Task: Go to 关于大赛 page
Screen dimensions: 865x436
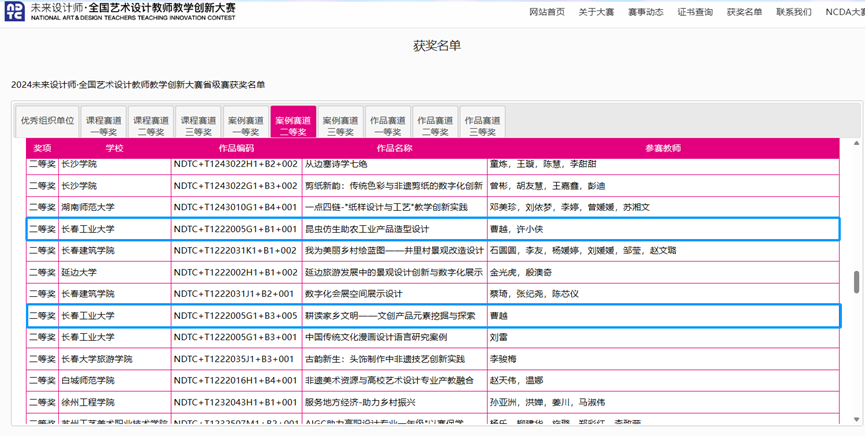Action: [596, 12]
